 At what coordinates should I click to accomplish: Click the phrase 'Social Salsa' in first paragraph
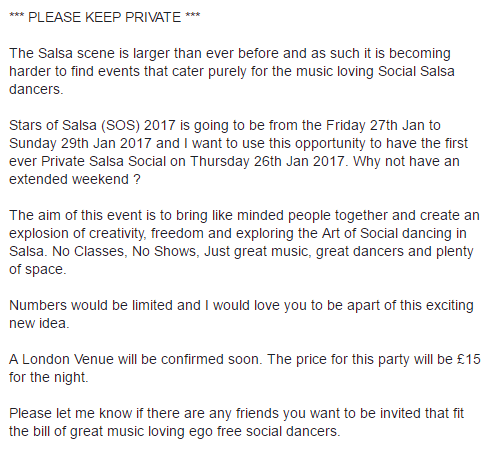pyautogui.click(x=416, y=71)
